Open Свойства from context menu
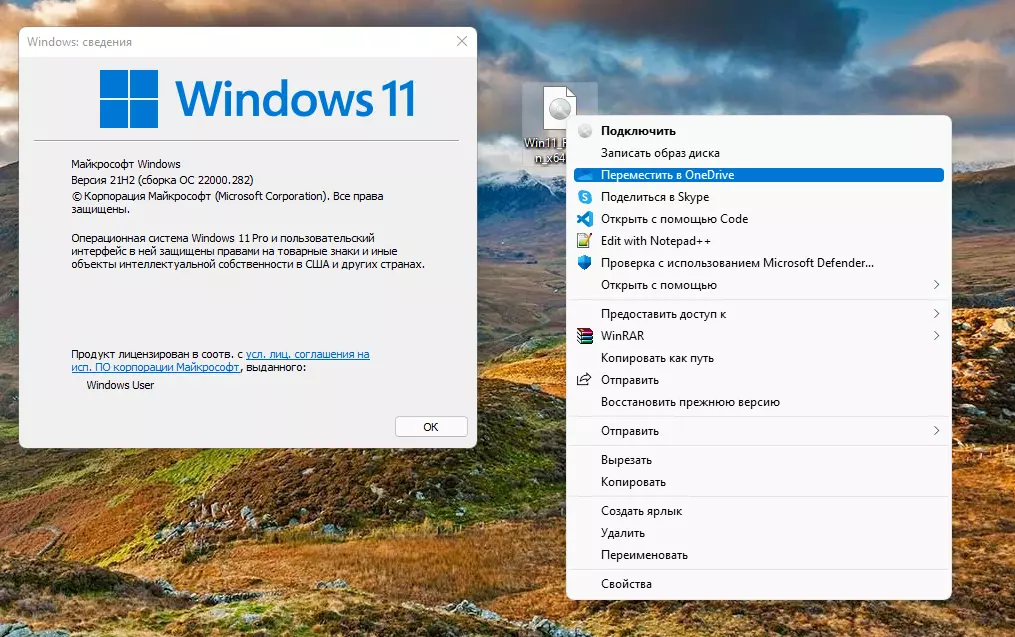The width and height of the screenshot is (1015, 637). (759, 583)
